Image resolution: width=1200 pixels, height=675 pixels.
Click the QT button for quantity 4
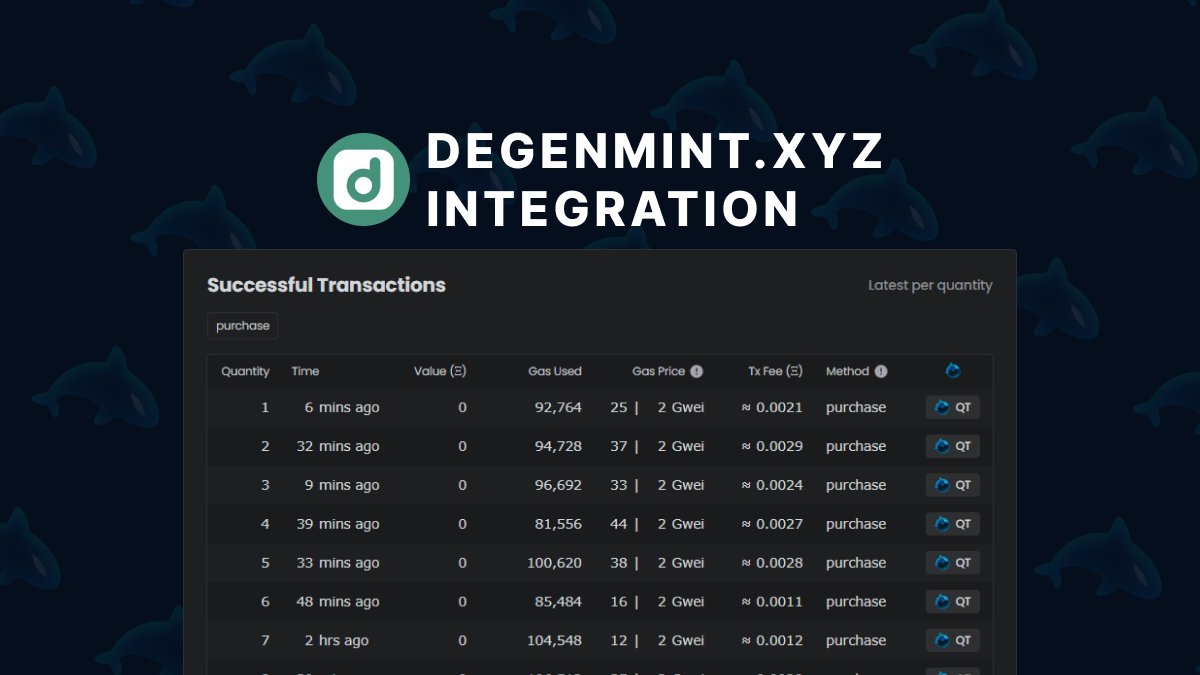[x=952, y=524]
